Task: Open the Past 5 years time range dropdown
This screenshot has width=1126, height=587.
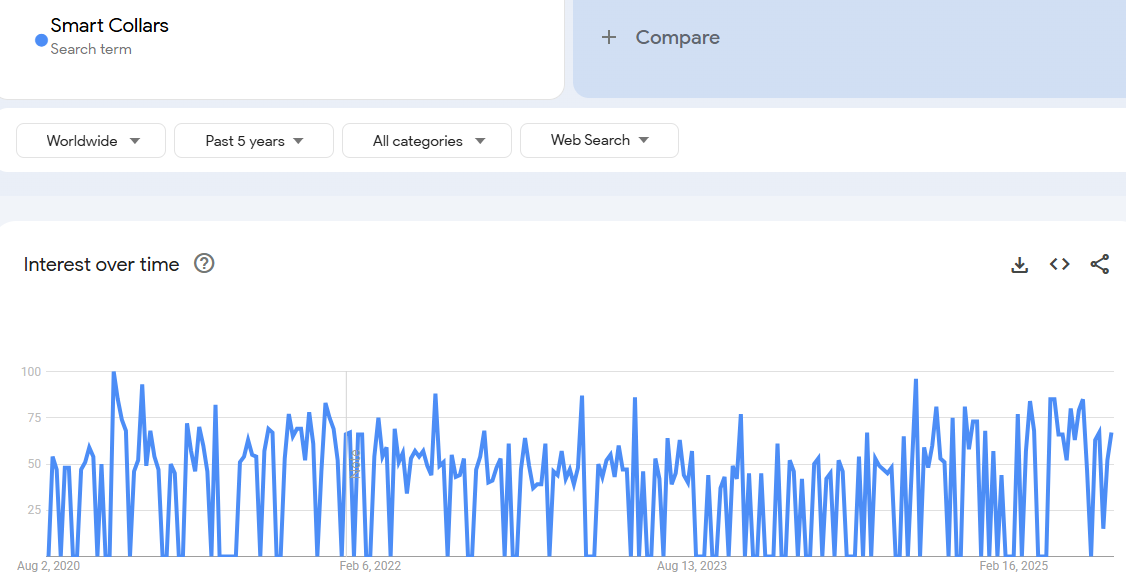Action: 254,141
